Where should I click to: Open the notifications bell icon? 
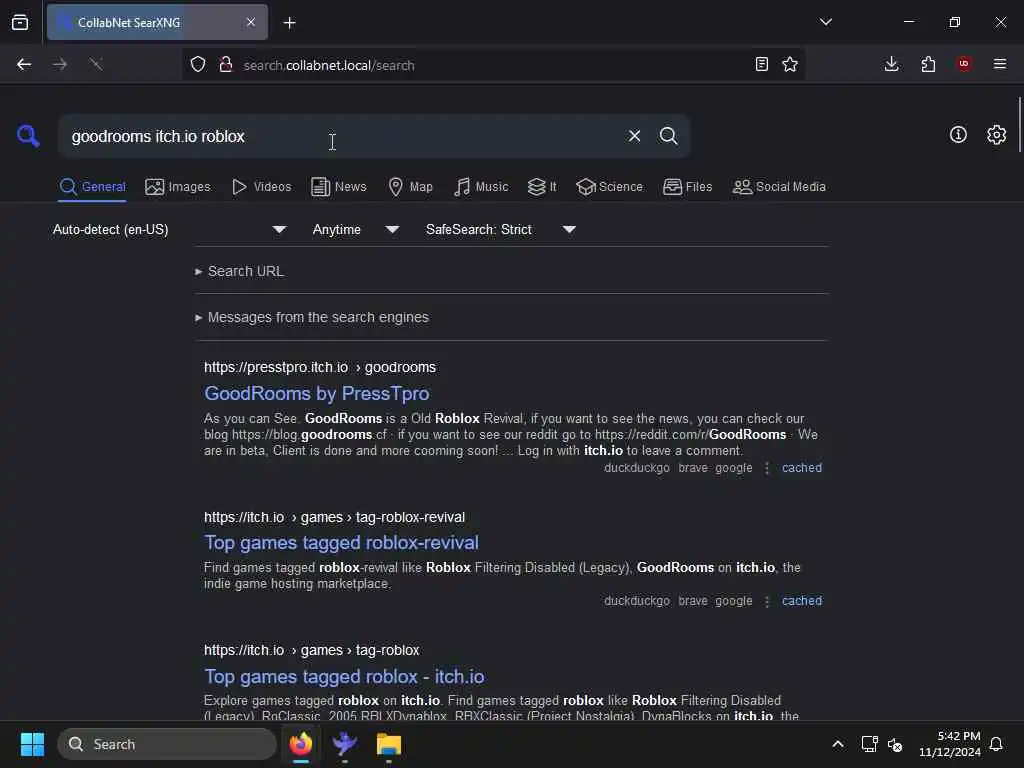(x=997, y=744)
